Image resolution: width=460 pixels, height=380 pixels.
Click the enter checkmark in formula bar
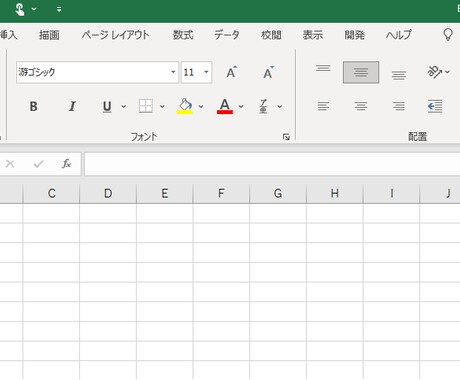39,164
